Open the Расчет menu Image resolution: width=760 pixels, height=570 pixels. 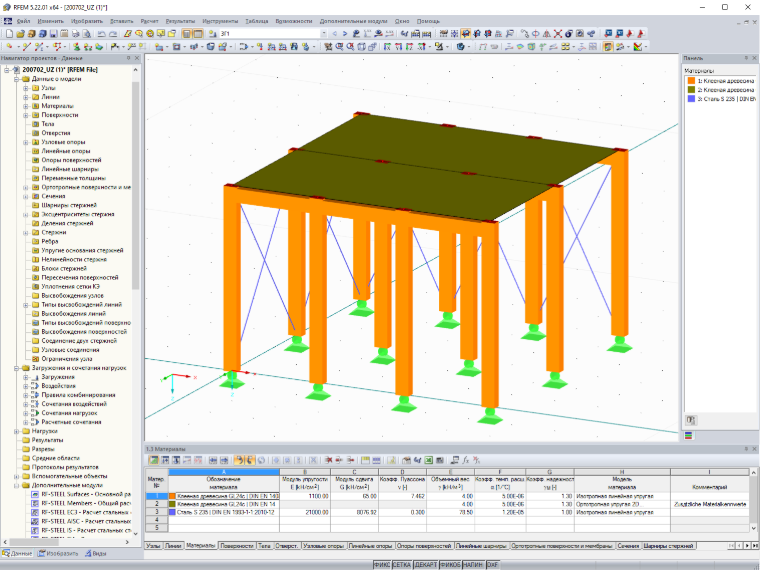149,21
